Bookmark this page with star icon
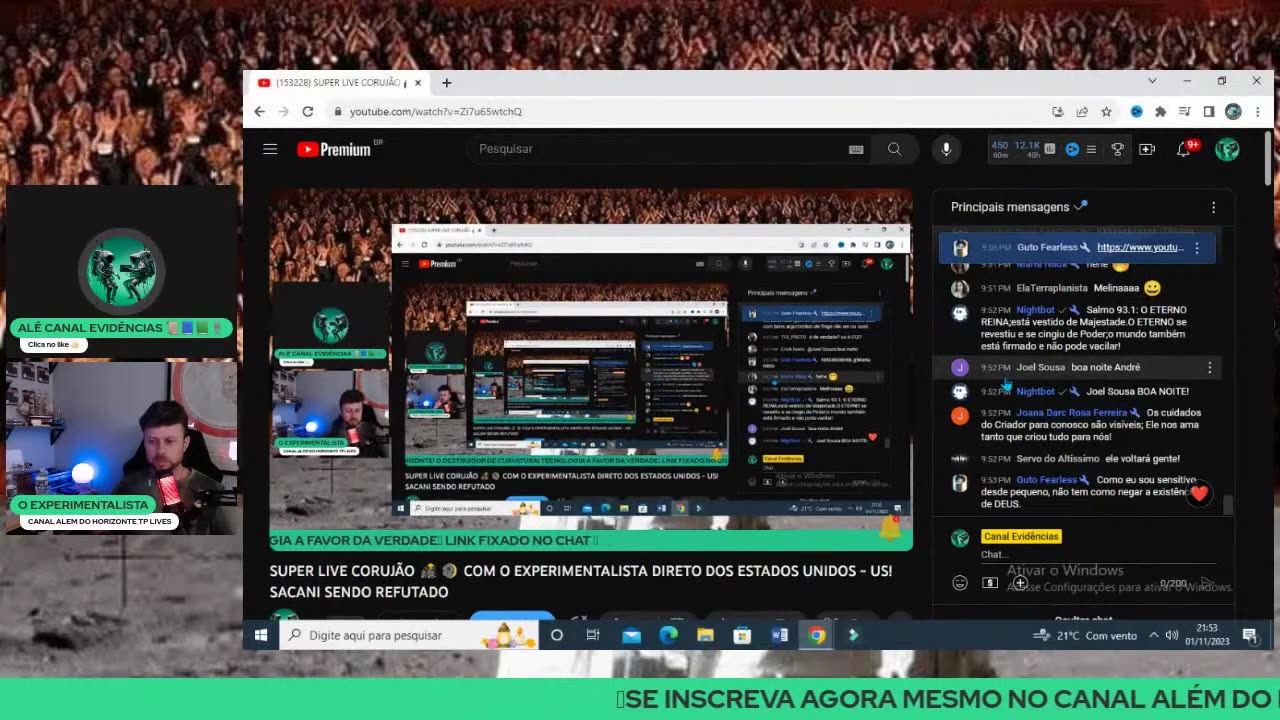1280x720 pixels. coord(1106,112)
